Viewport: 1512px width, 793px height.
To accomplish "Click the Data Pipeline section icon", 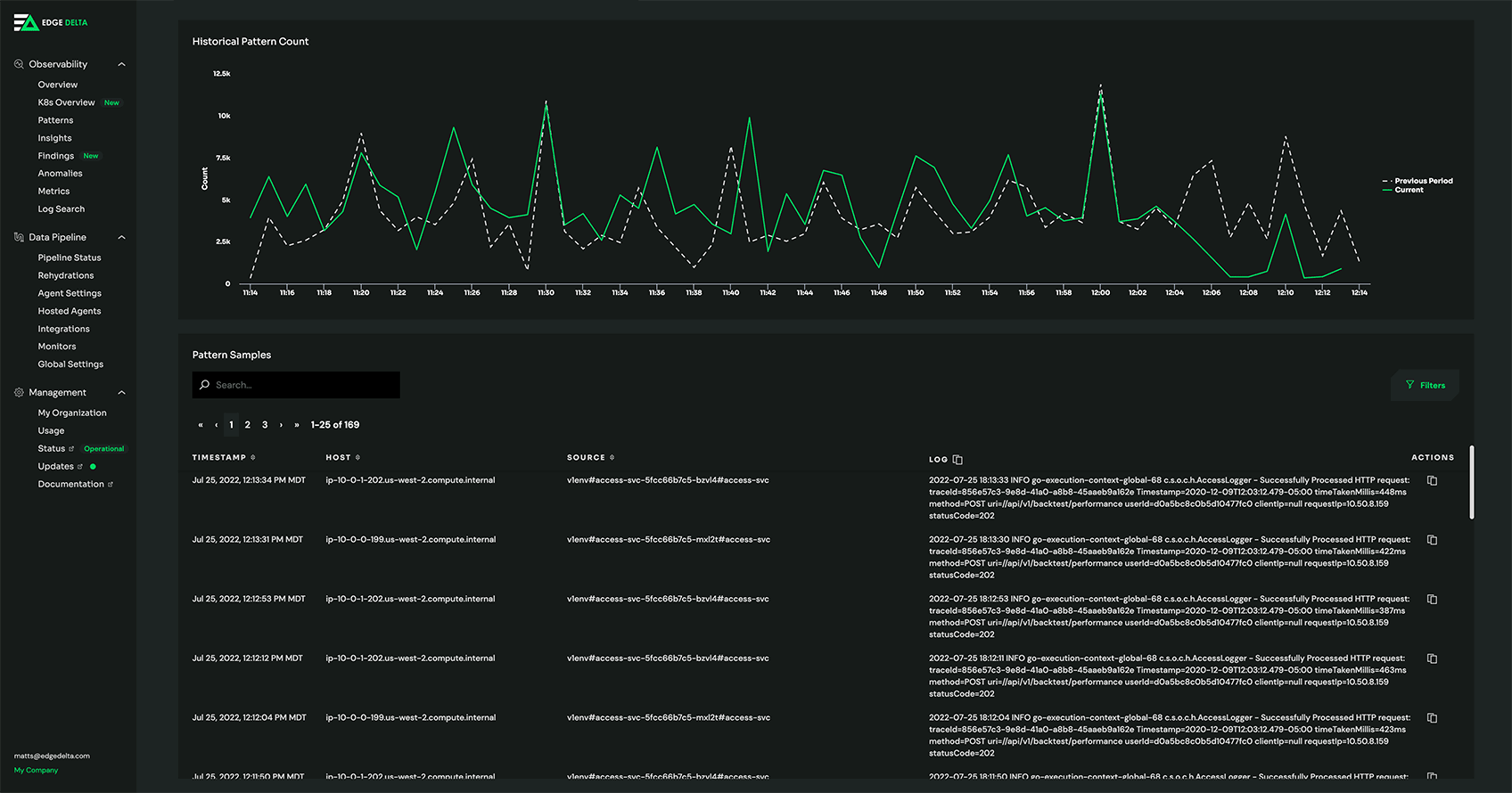I will pos(19,237).
